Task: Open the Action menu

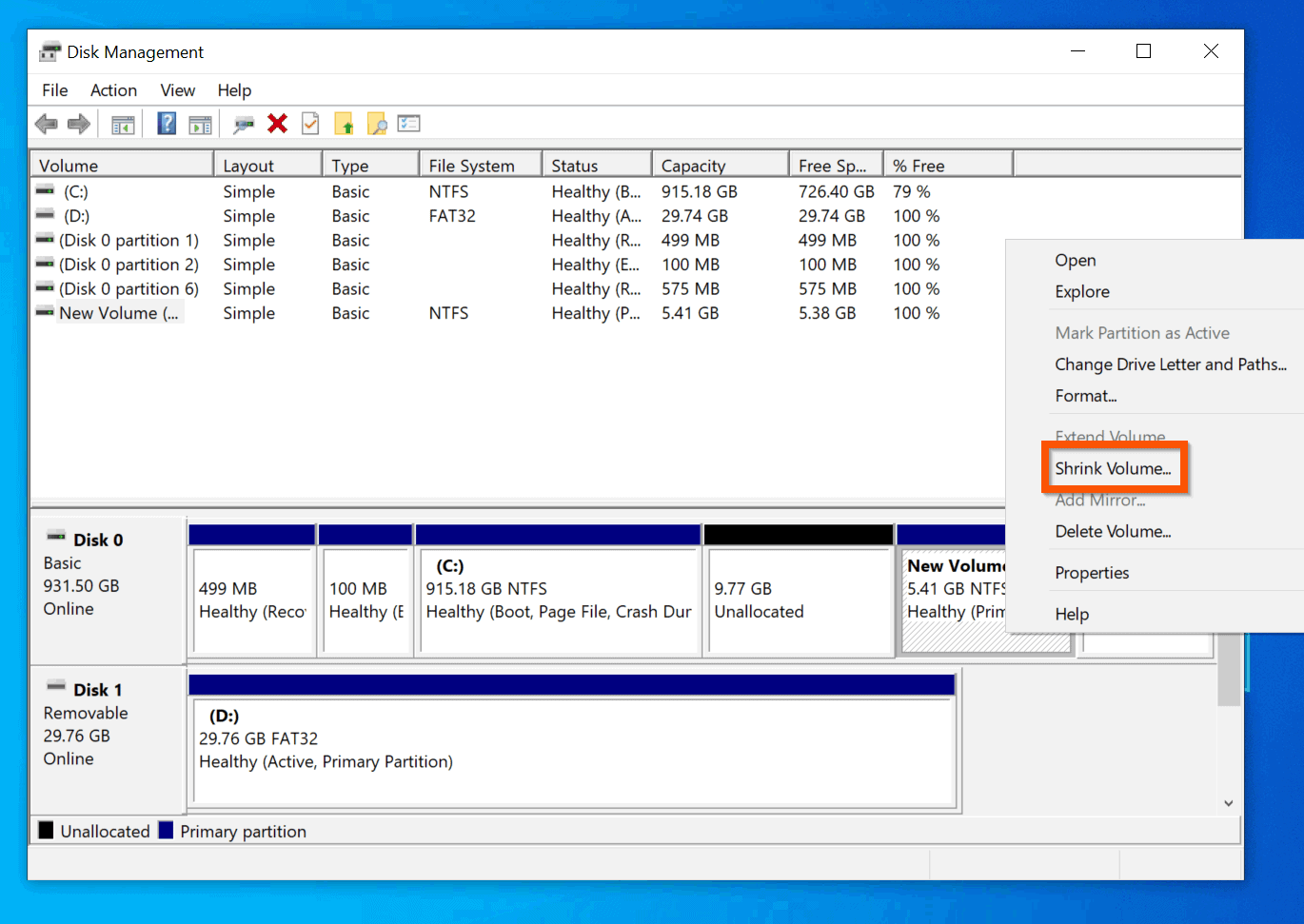Action: pyautogui.click(x=113, y=90)
